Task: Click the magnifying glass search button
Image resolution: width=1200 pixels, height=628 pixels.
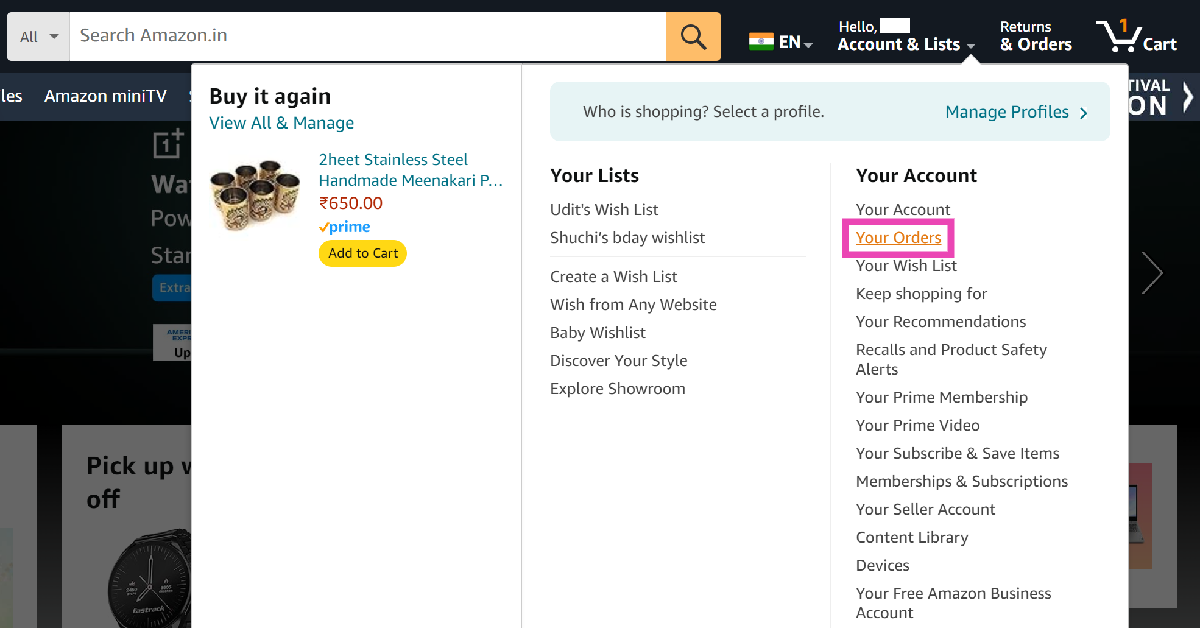Action: coord(693,36)
